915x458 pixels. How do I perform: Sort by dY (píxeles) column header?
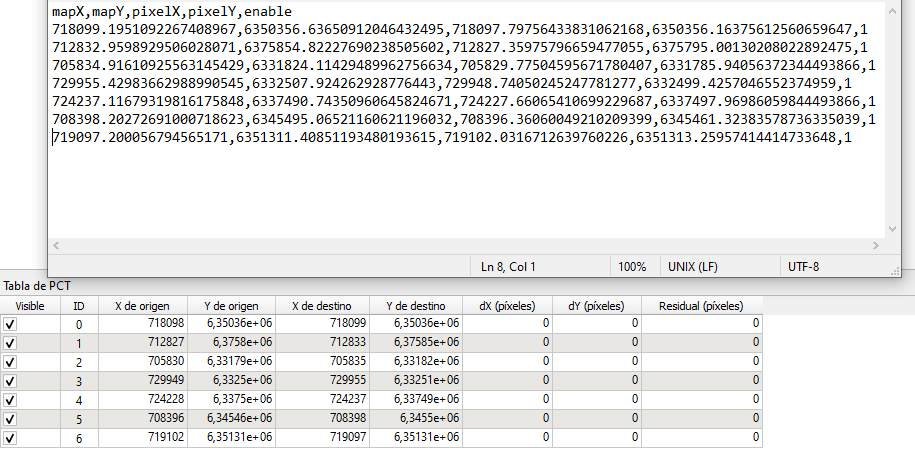coord(596,306)
